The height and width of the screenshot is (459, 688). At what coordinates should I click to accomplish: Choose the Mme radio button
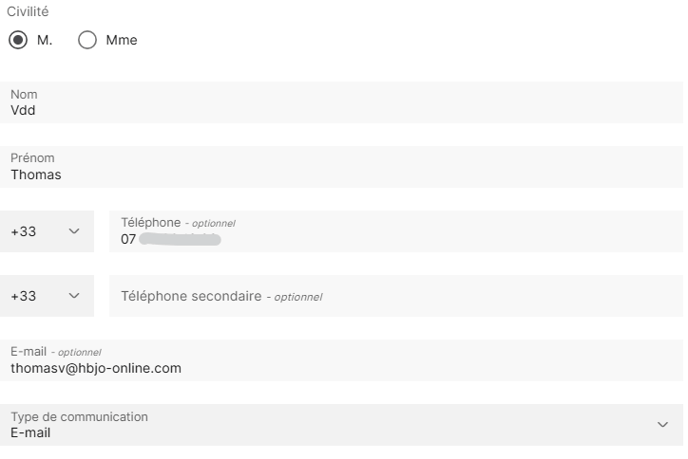click(87, 41)
